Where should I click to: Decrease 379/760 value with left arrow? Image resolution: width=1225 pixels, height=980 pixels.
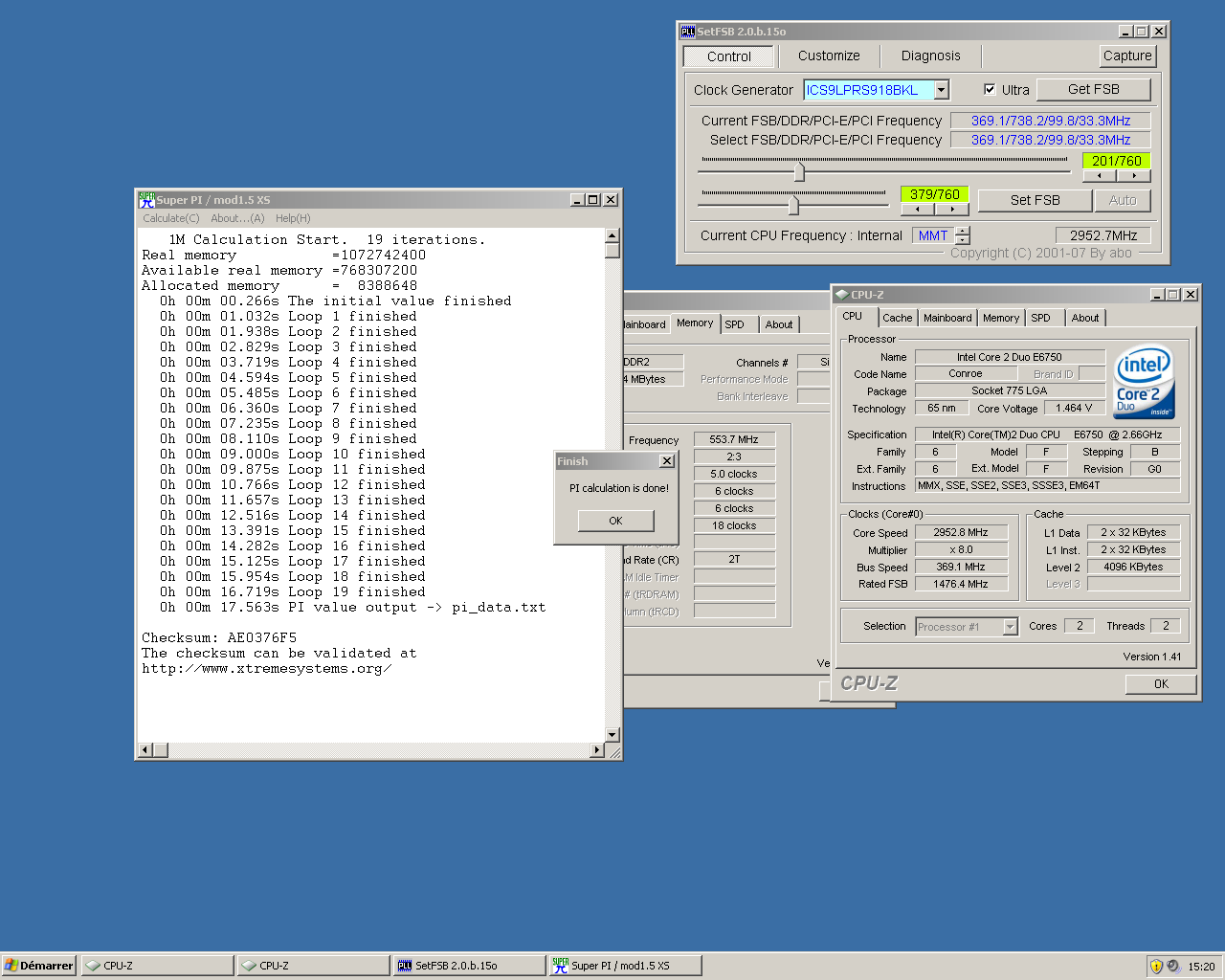[918, 210]
